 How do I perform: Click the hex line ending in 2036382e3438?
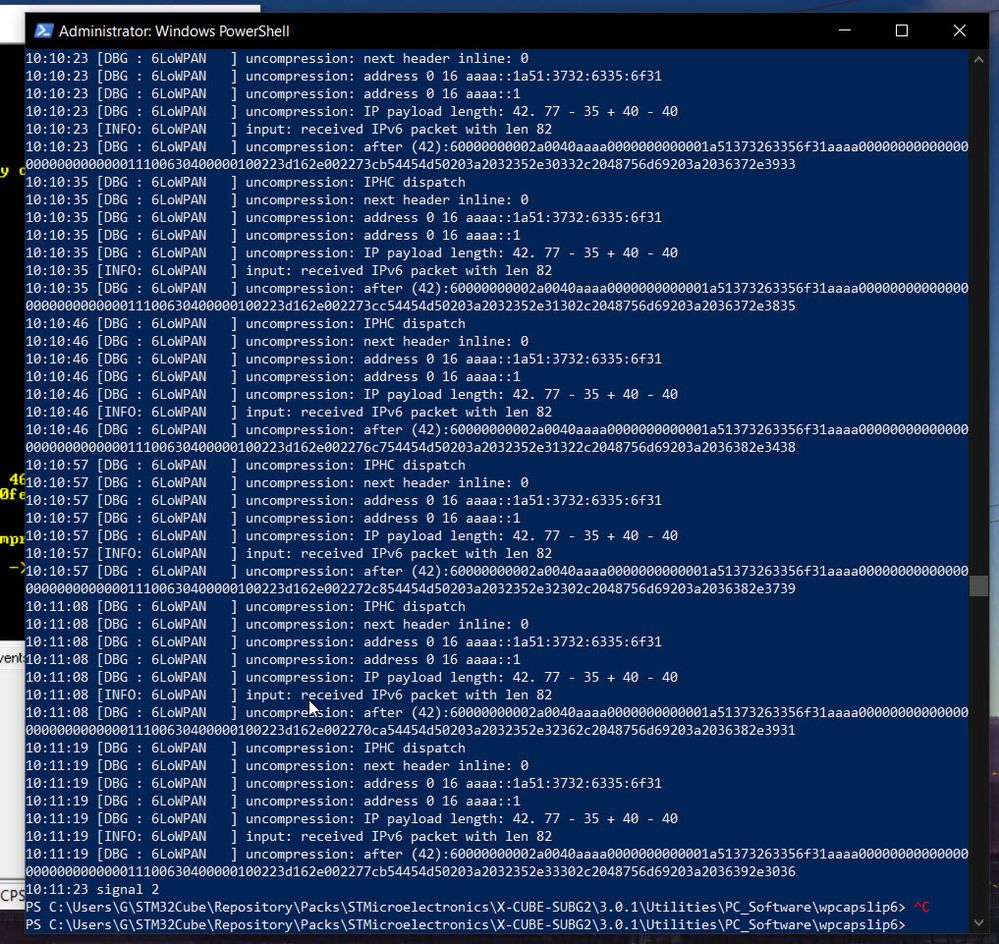point(410,447)
